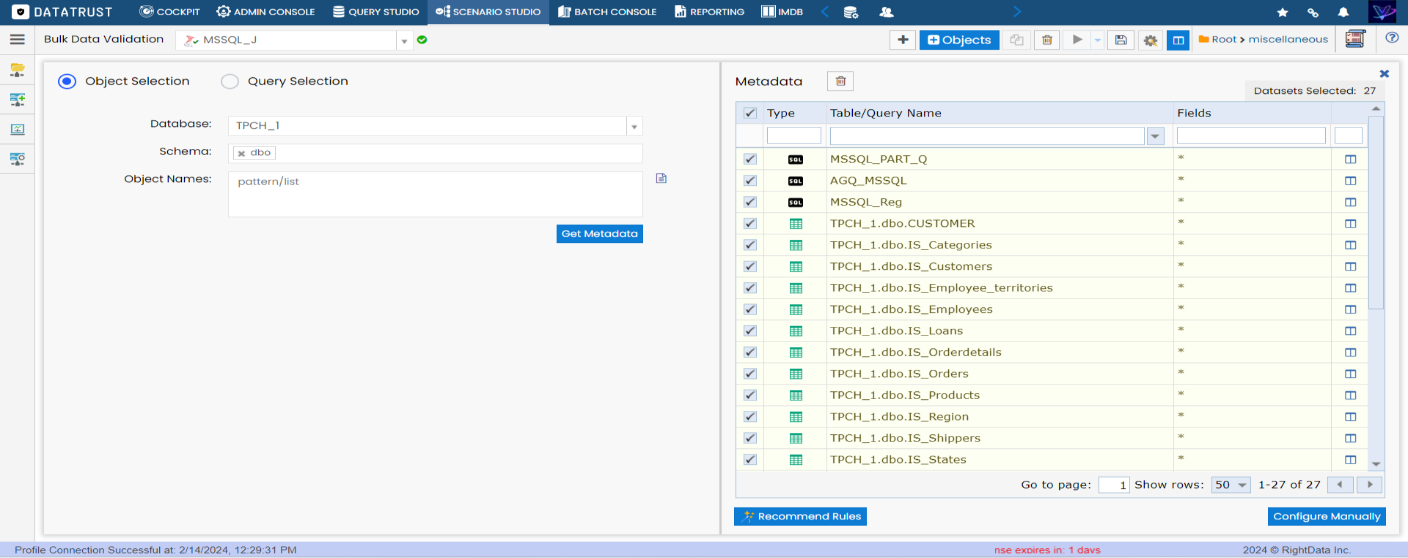1408x558 pixels.
Task: Expand the Database TPCH_1 dropdown
Action: tap(633, 127)
